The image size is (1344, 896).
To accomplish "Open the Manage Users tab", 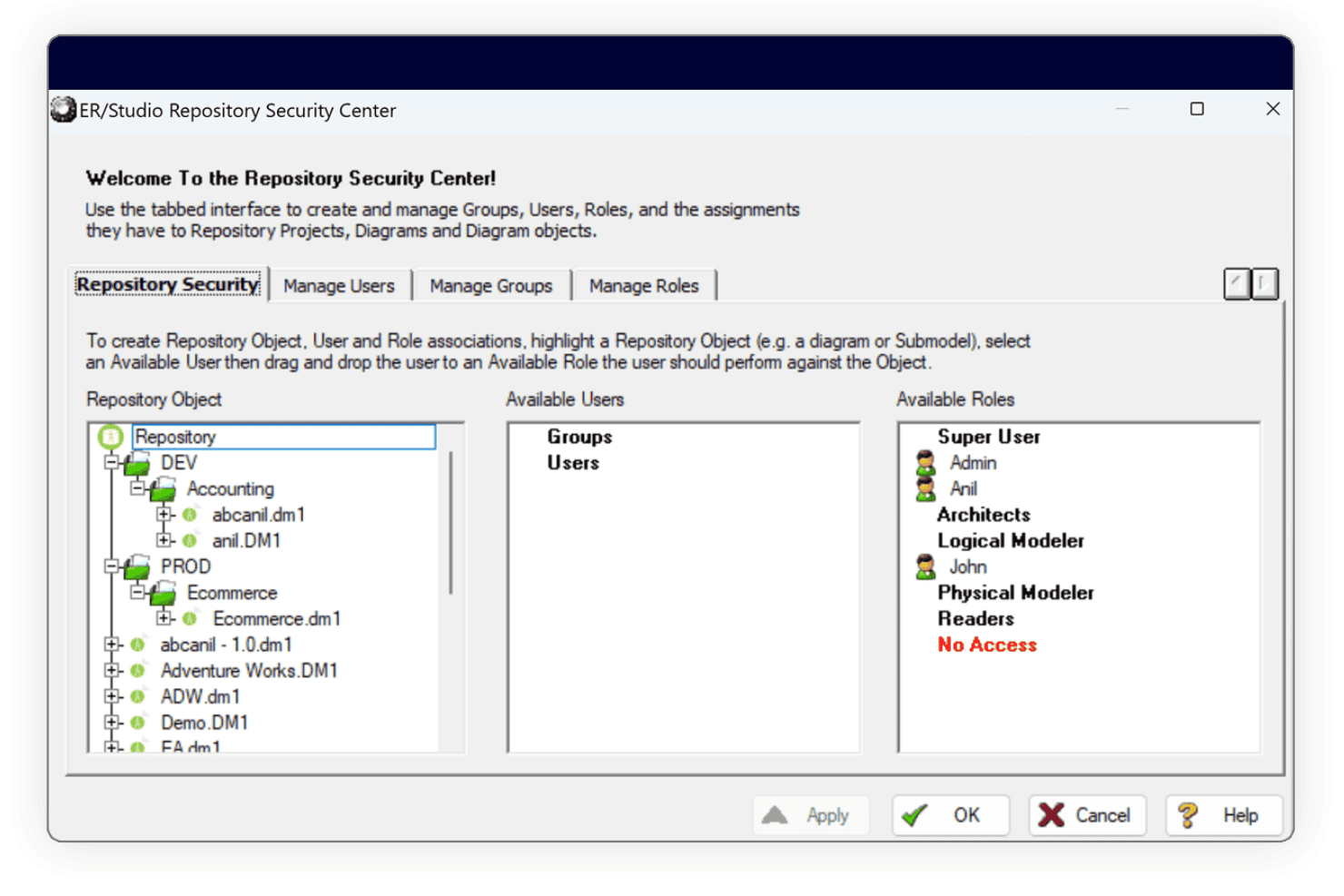I will (x=340, y=286).
